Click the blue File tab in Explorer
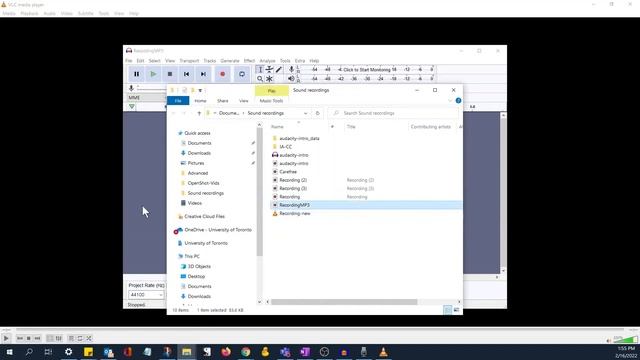The height and width of the screenshot is (360, 640). tap(178, 101)
